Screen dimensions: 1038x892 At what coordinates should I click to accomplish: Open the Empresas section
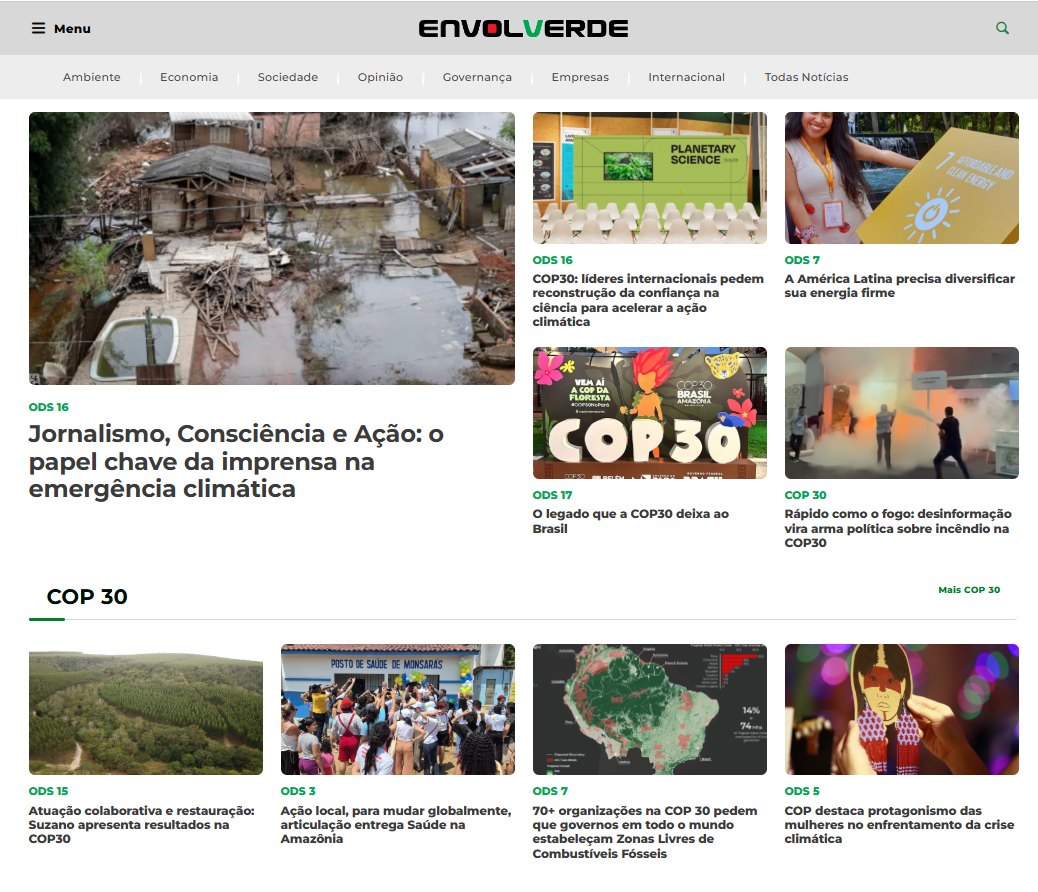[x=580, y=76]
